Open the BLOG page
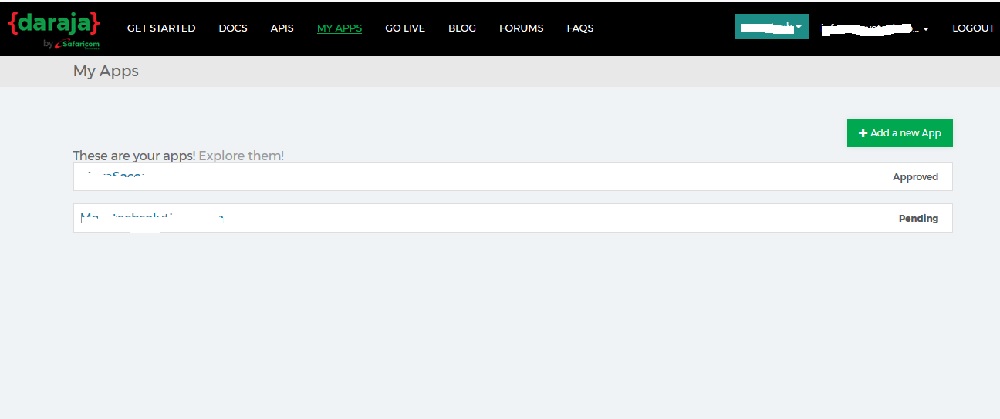1000x419 pixels. click(x=462, y=29)
